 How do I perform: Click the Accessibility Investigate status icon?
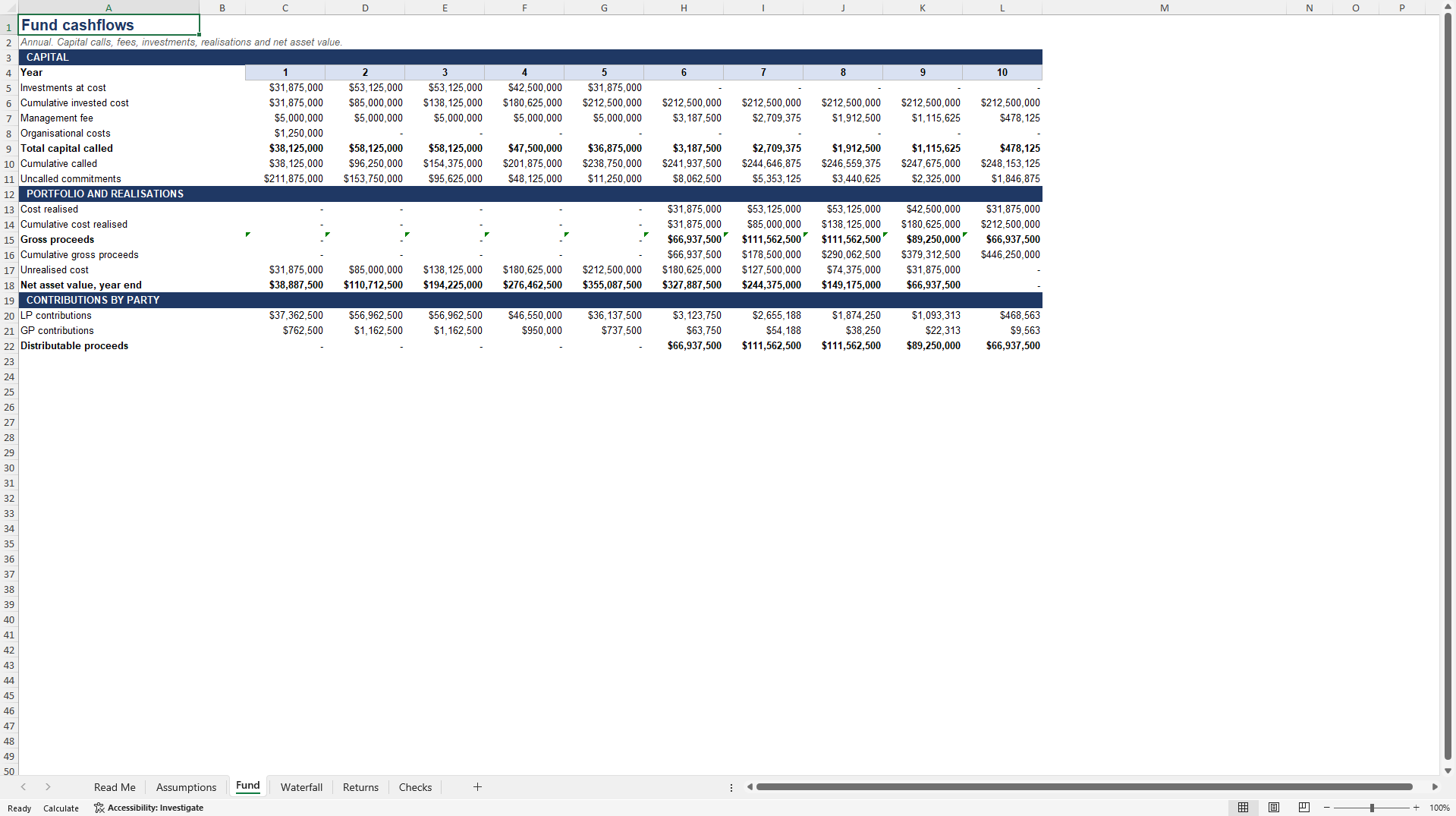99,808
